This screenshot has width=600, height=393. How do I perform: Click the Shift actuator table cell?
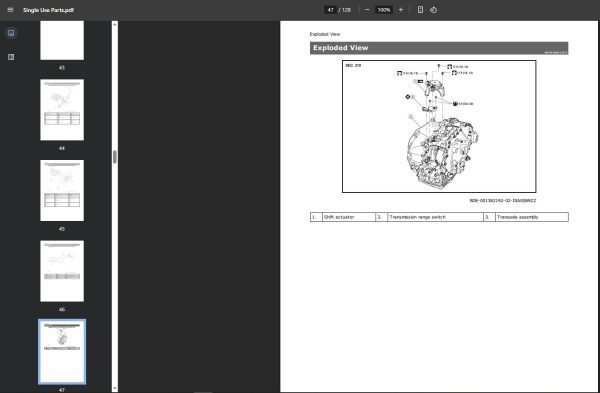tap(349, 217)
